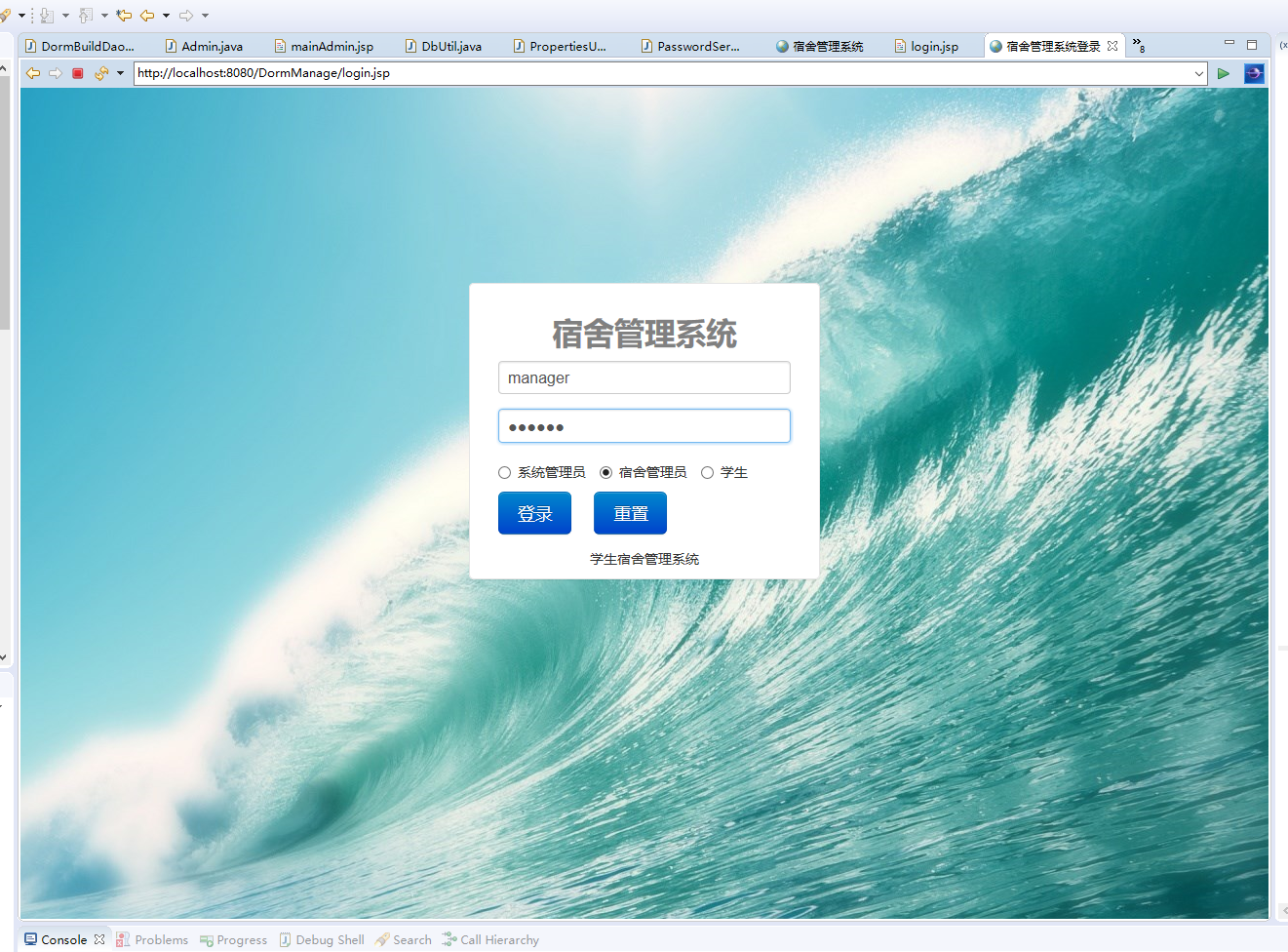Click the 重置 reset button
Image resolution: width=1288 pixels, height=952 pixels.
[x=629, y=512]
